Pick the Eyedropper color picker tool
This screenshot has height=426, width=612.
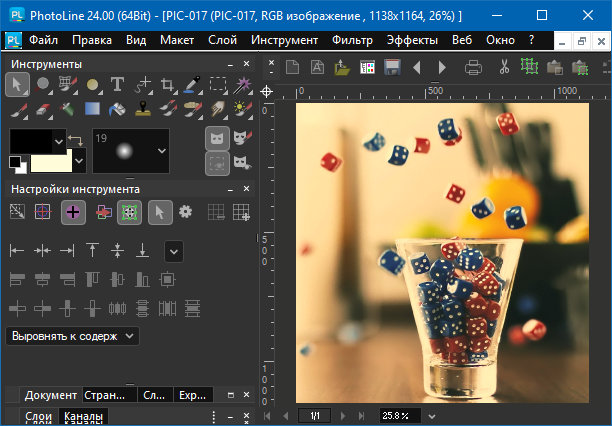(x=193, y=84)
